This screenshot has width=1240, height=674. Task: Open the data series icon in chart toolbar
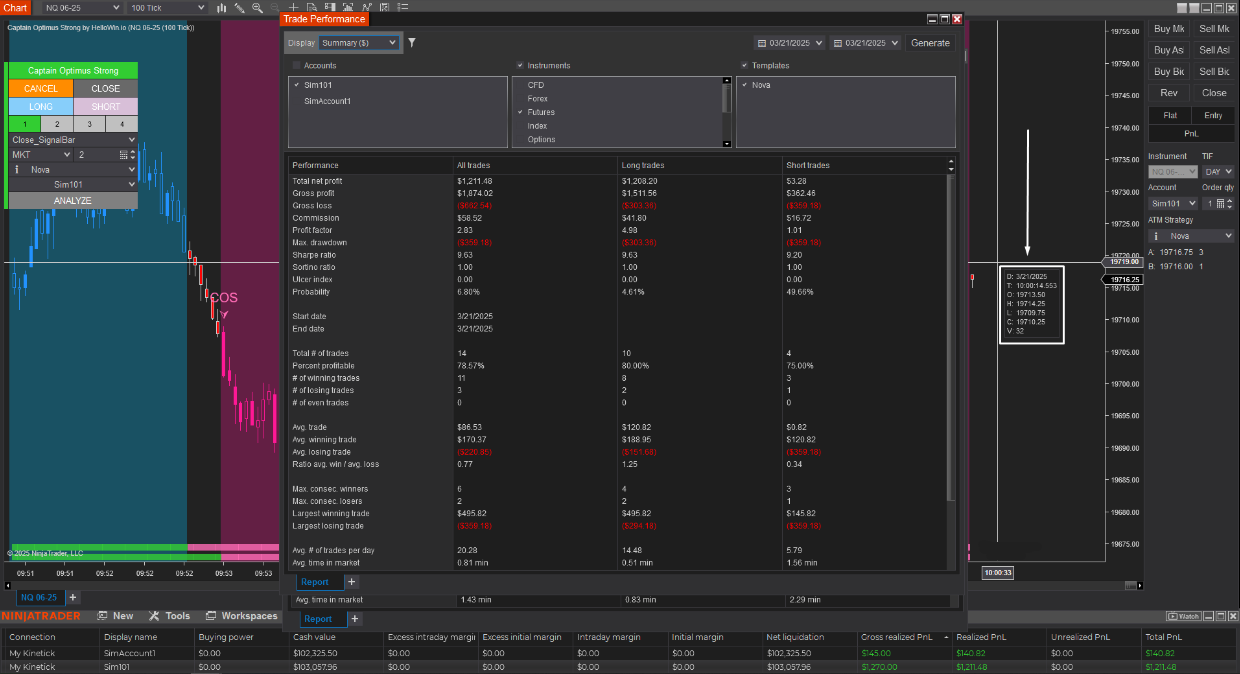click(x=348, y=7)
